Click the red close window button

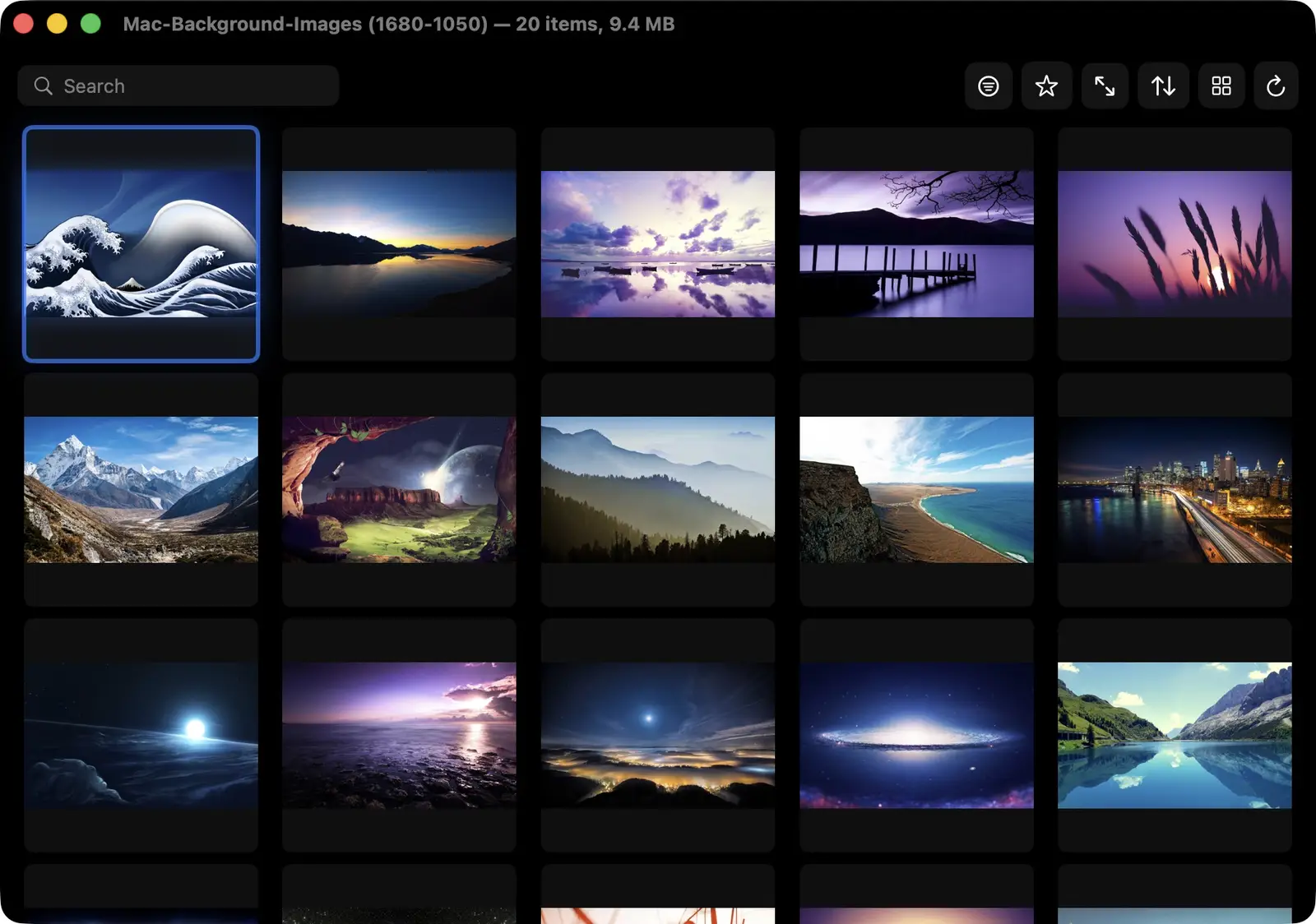point(23,24)
